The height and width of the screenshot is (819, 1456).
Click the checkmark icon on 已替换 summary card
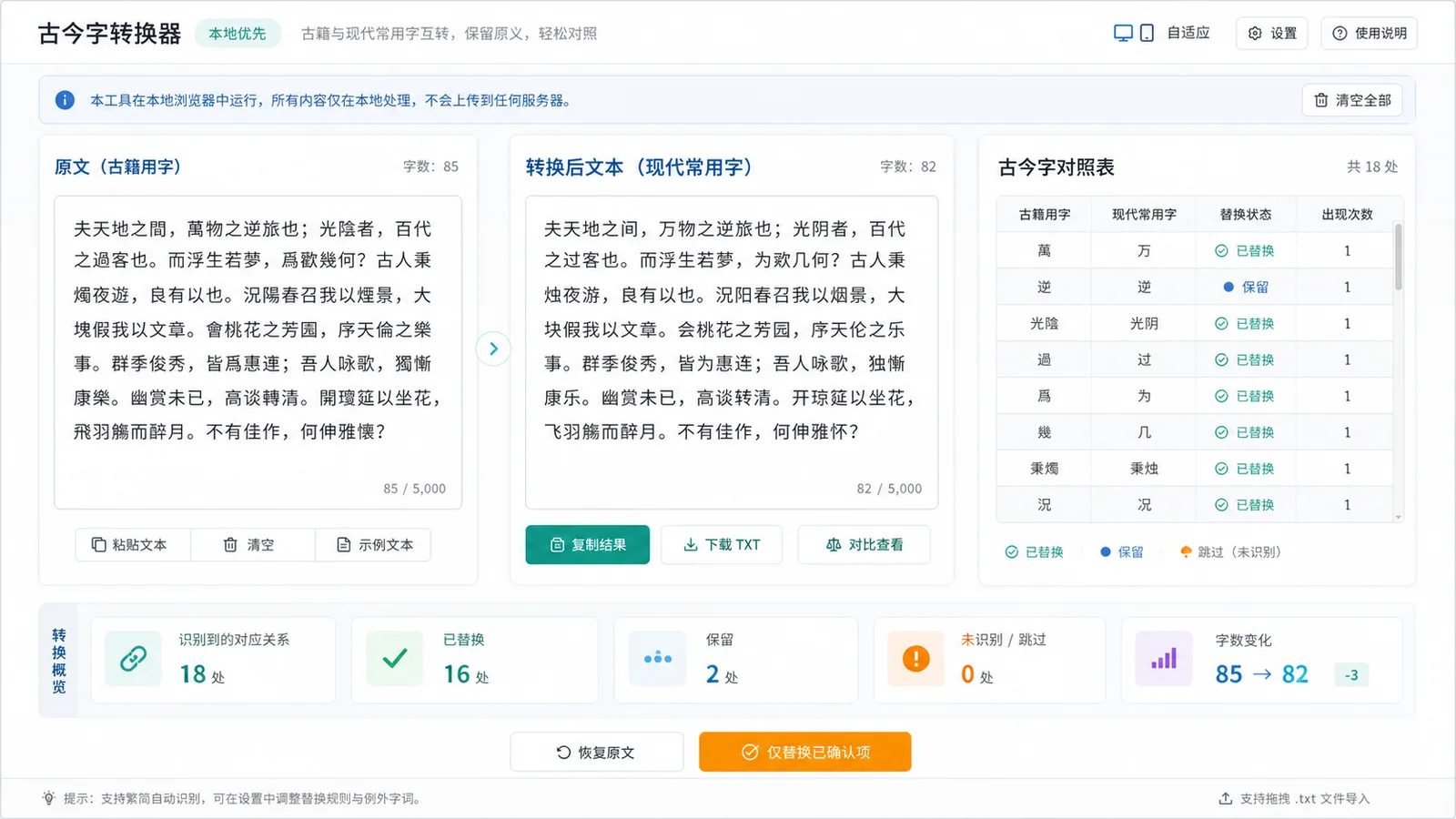coord(395,658)
